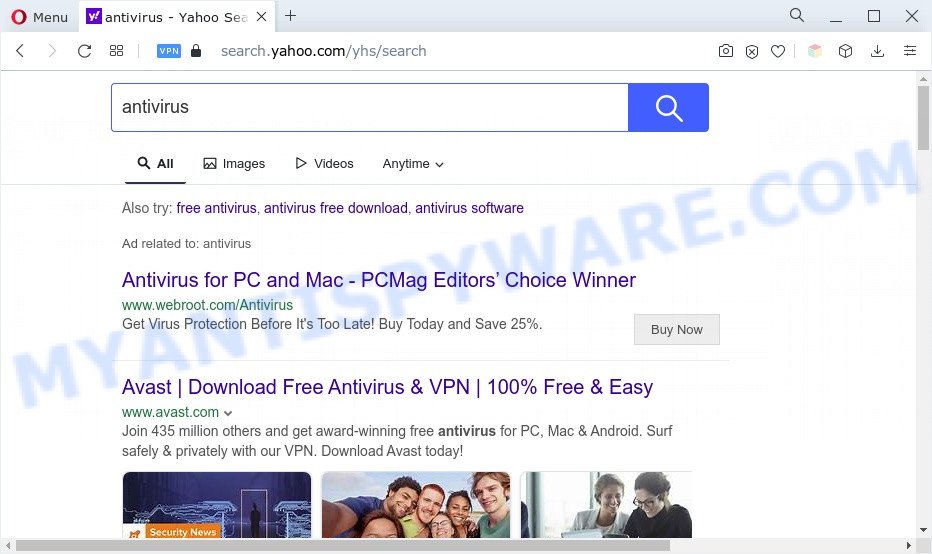
Task: Open Speed Dial start page grid
Action: click(x=116, y=51)
